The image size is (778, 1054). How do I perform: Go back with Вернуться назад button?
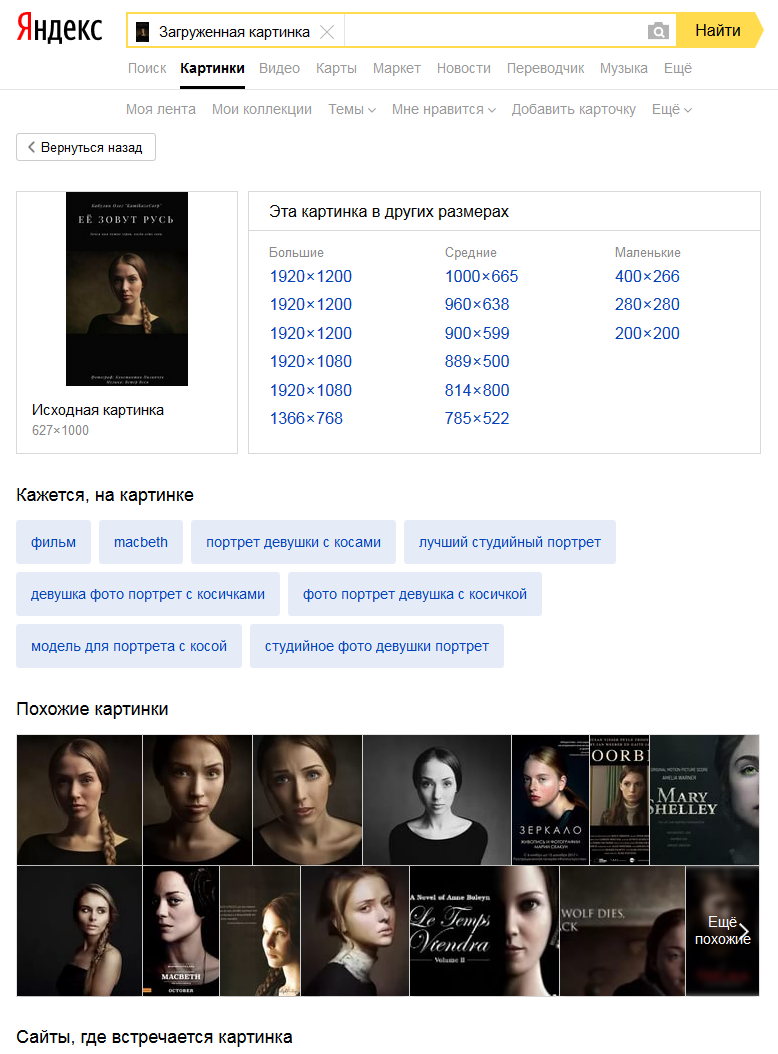(x=86, y=147)
